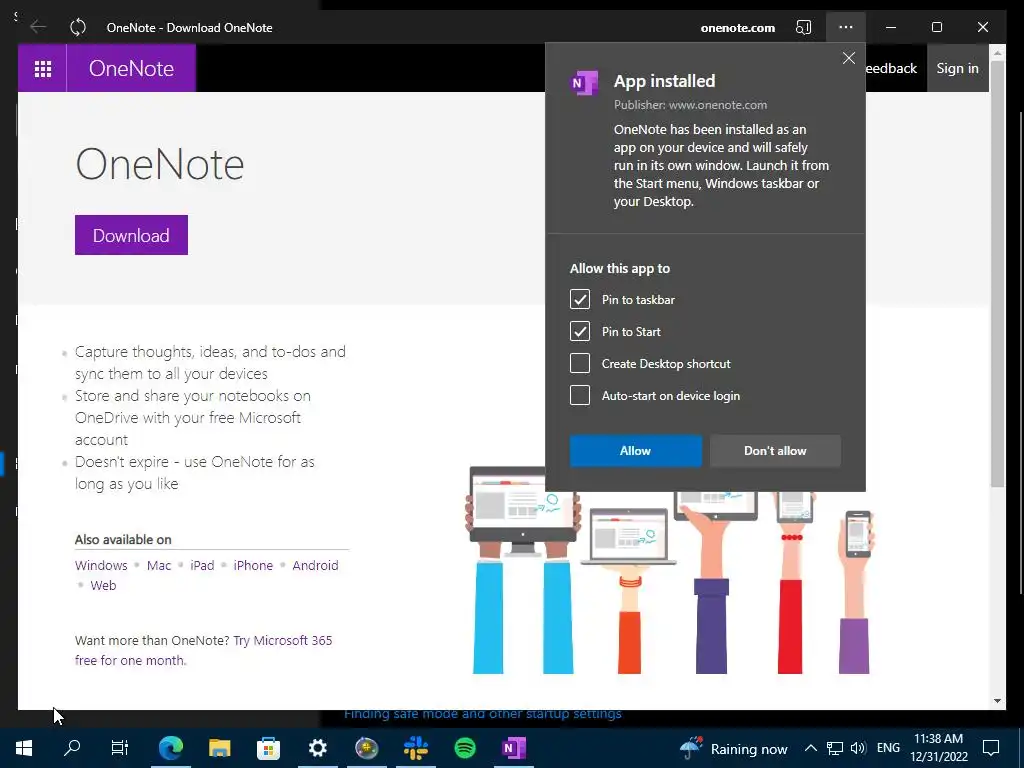Open the iPad download link
1024x768 pixels.
tap(202, 566)
